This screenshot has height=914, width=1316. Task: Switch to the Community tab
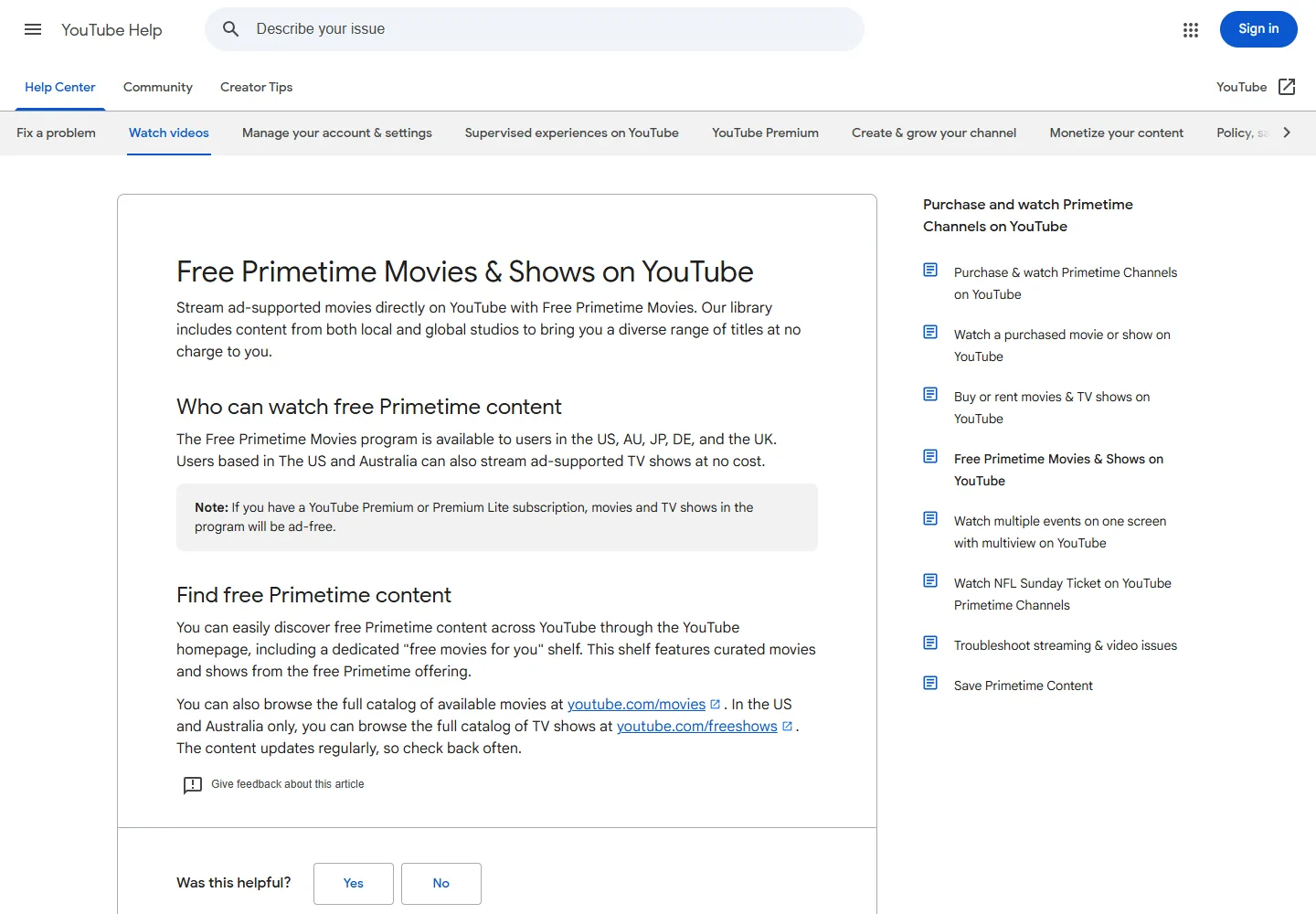[x=158, y=87]
